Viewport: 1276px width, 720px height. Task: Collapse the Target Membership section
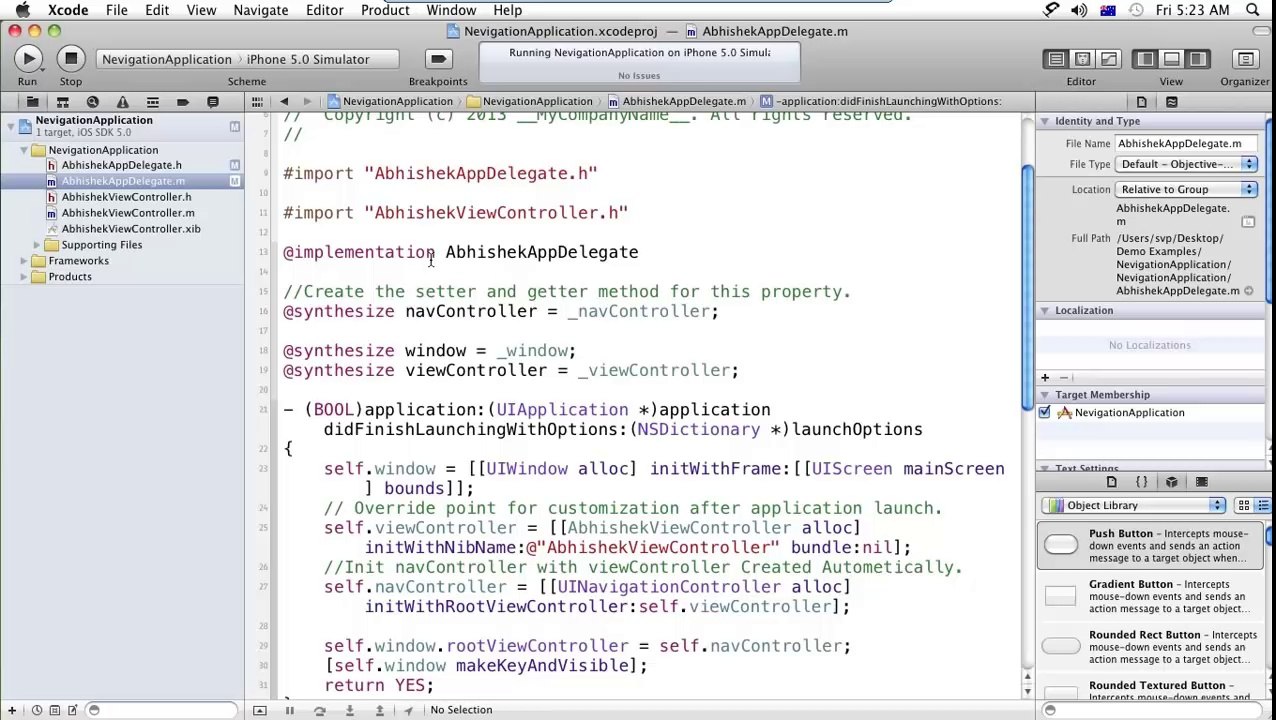[x=1044, y=395]
